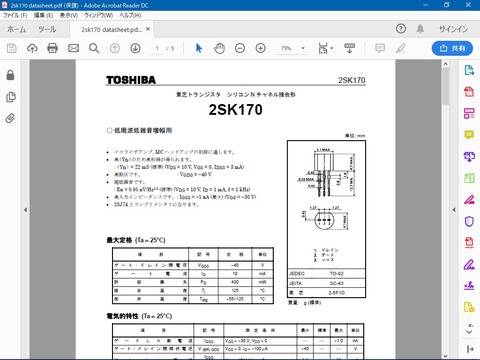Open the ウィンドウ(W) menu
Screen dimensions: 480x360
coord(99,15)
